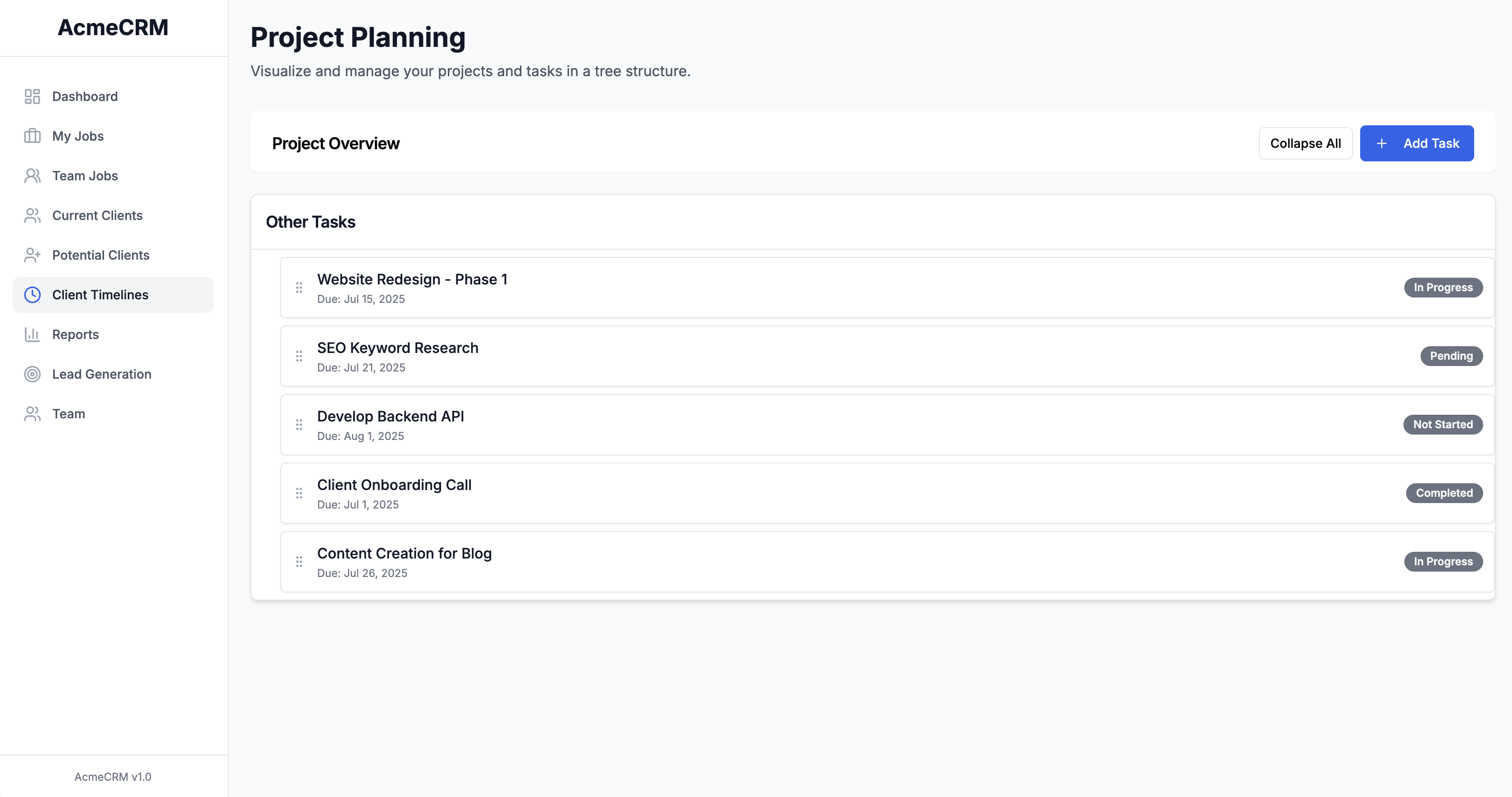
Task: Click the Project Planning page title
Action: pyautogui.click(x=358, y=37)
